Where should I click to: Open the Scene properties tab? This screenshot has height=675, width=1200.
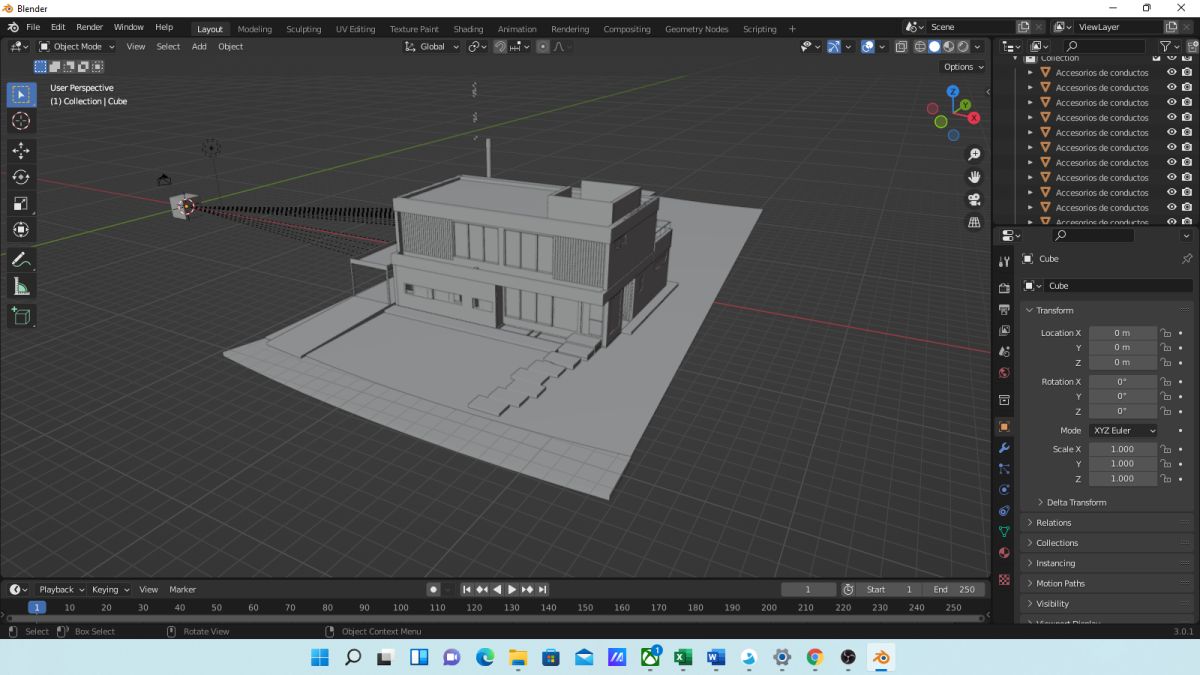point(1004,351)
